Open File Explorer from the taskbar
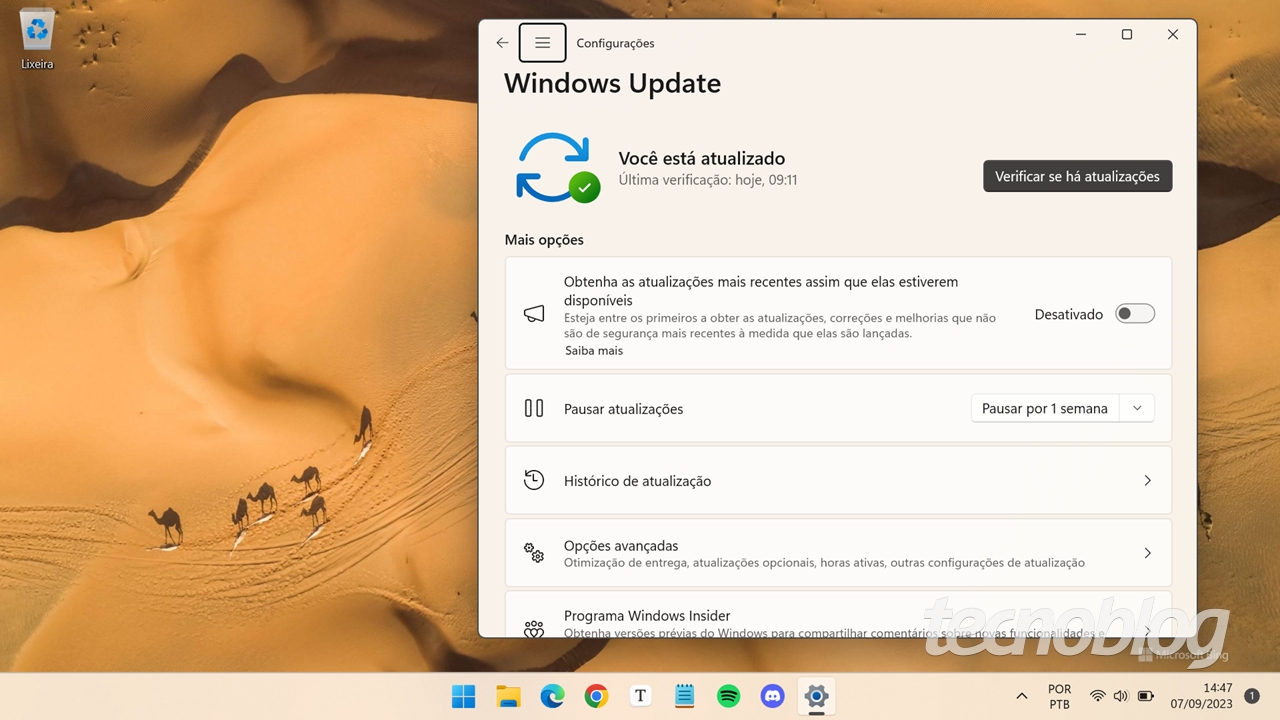Screen dimensions: 1280x720 click(508, 696)
